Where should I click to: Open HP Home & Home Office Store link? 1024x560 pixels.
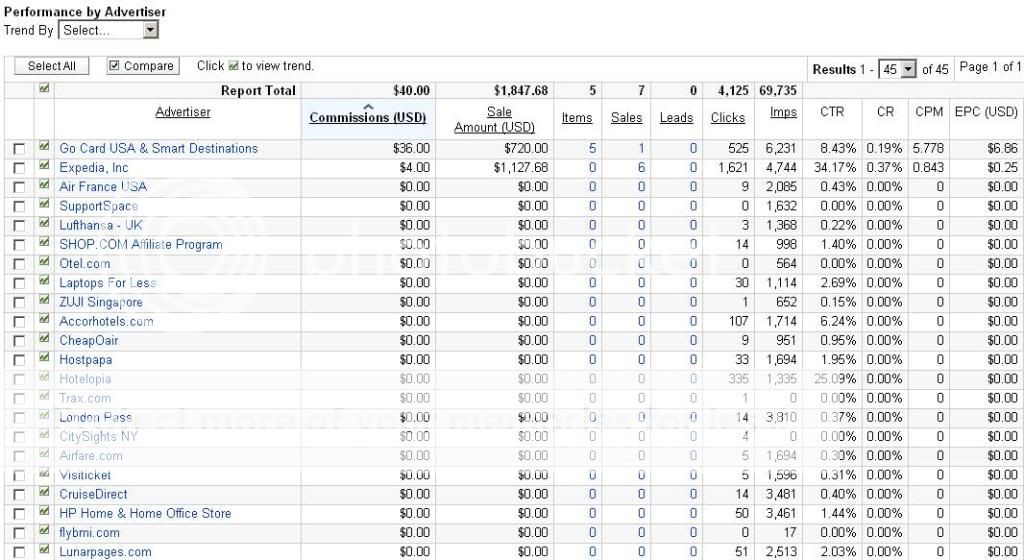pyautogui.click(x=145, y=514)
